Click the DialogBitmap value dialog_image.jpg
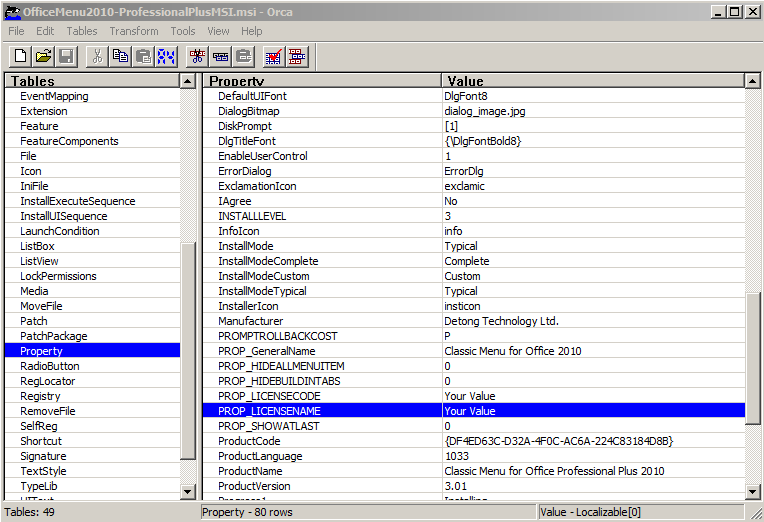Viewport: 764px width, 522px height. coord(485,111)
